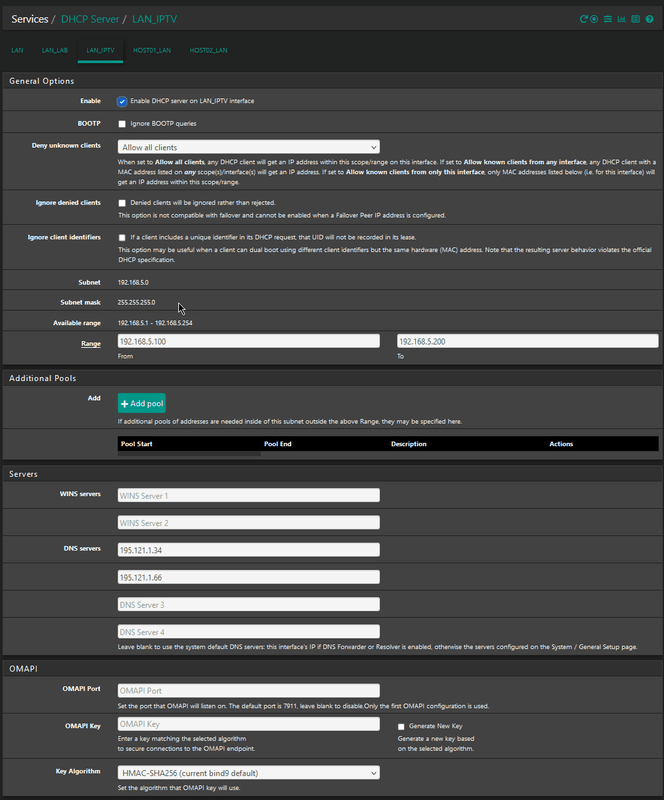Focus the DNS Server 3 field
Screen dimensions: 664x800
click(x=249, y=605)
